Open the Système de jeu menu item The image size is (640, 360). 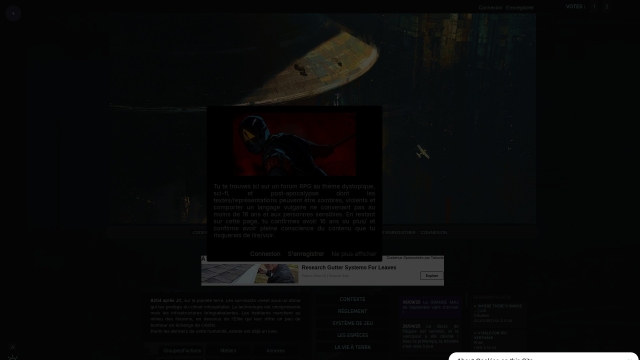(x=352, y=323)
